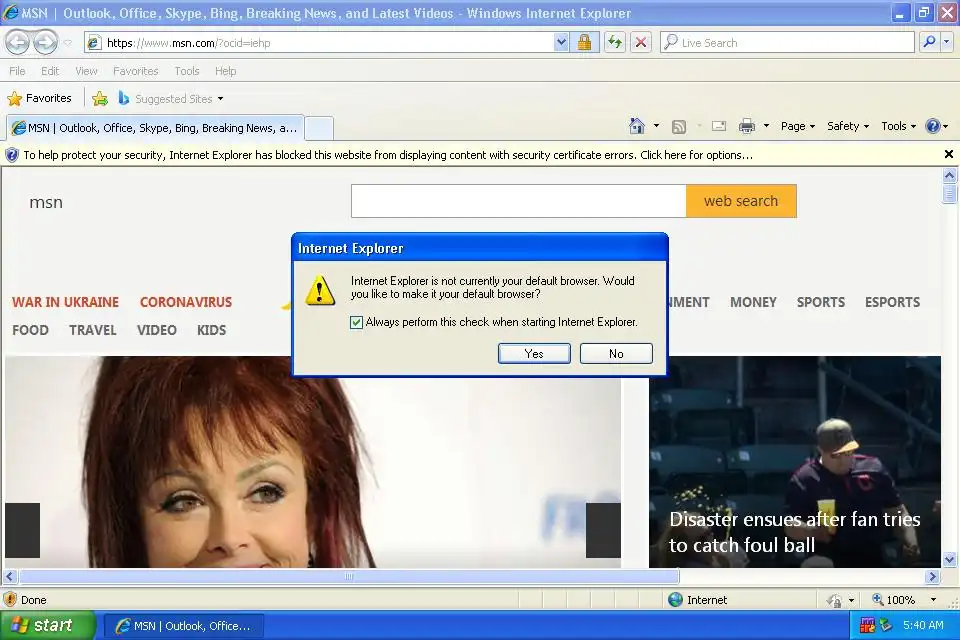Screen dimensions: 960x640
Task: Click the zoom magnifier 100% icon
Action: (877, 600)
